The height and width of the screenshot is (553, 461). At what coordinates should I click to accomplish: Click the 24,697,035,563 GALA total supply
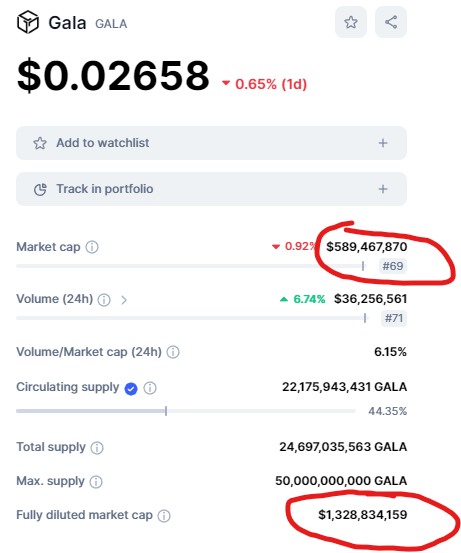click(x=343, y=447)
